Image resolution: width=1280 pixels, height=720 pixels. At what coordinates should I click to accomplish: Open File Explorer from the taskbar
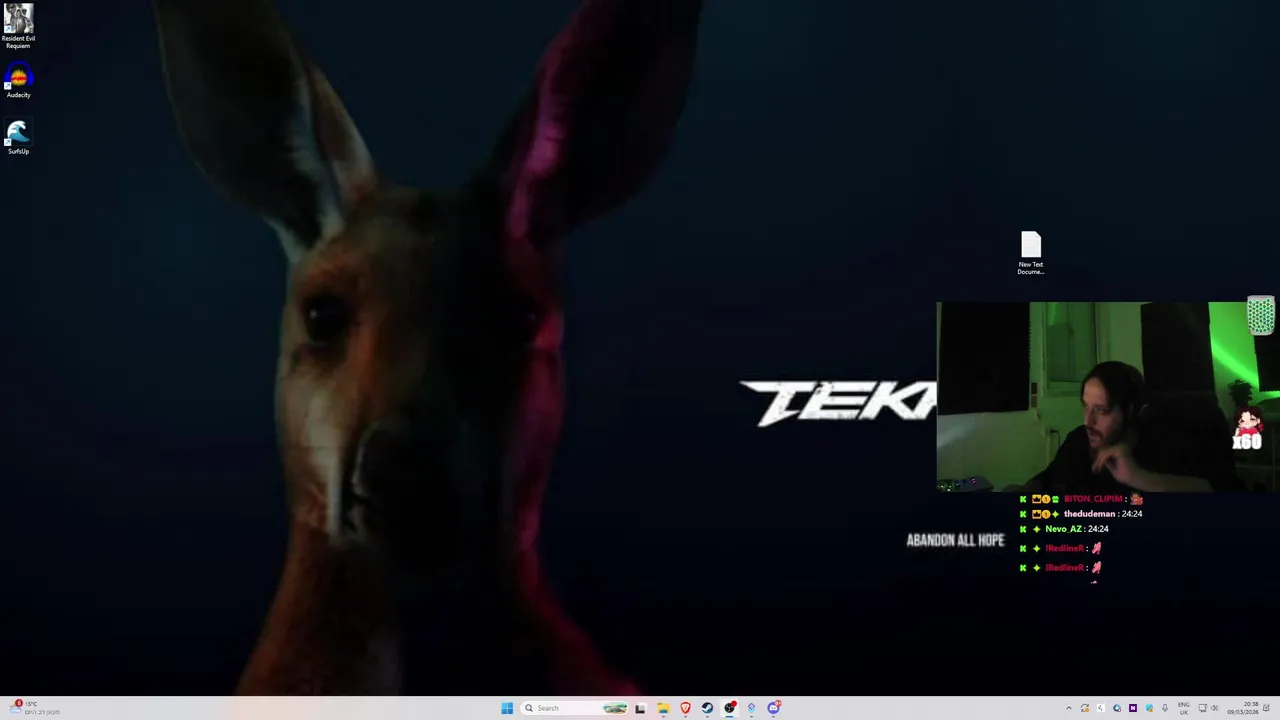coord(663,708)
